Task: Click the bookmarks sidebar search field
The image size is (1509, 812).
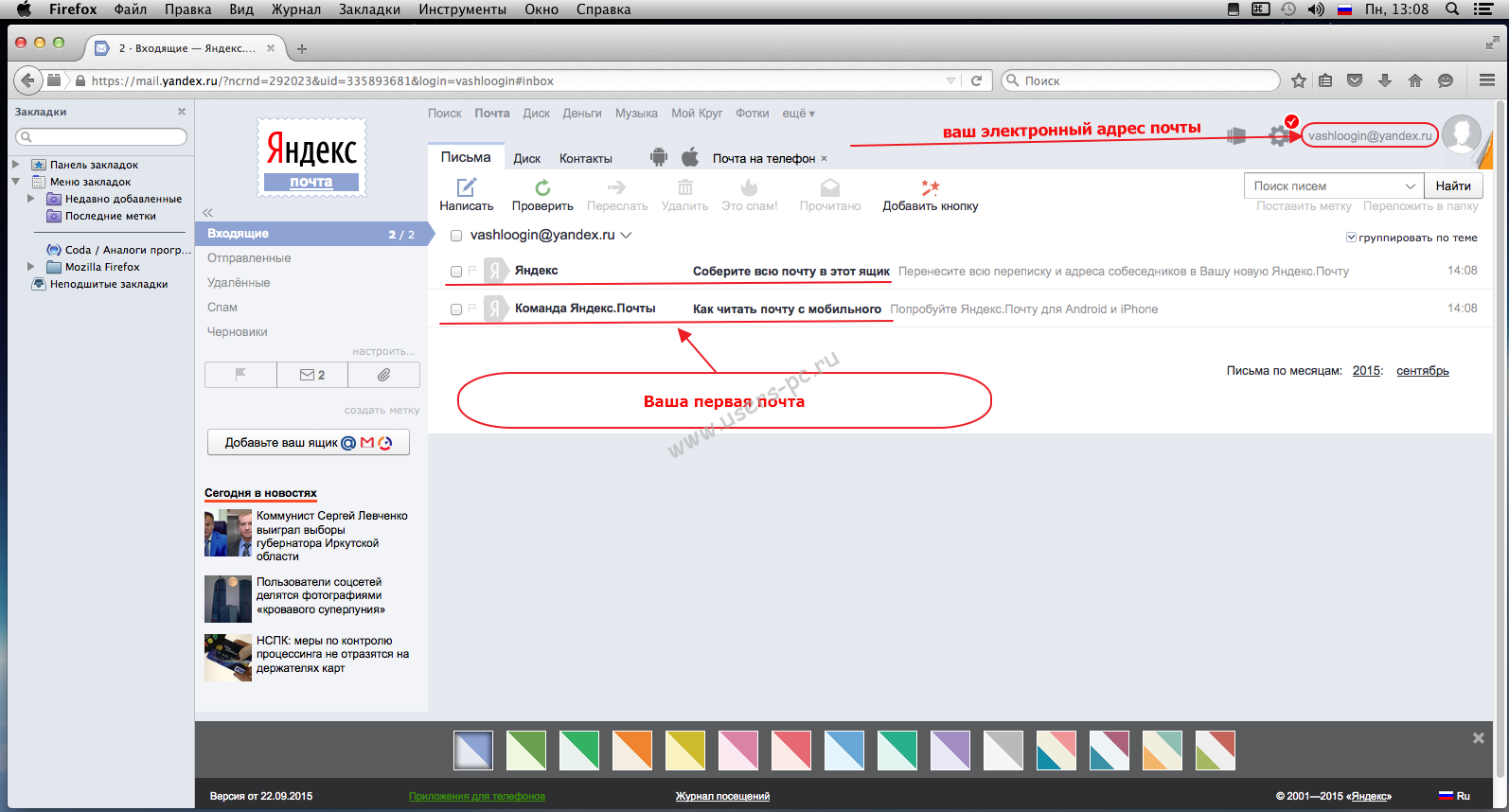Action: coord(101,137)
